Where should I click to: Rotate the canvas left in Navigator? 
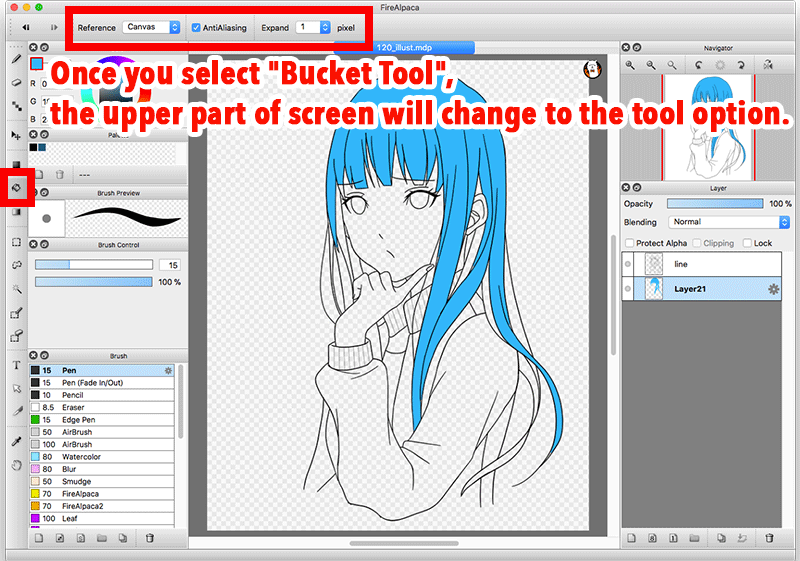tap(697, 65)
